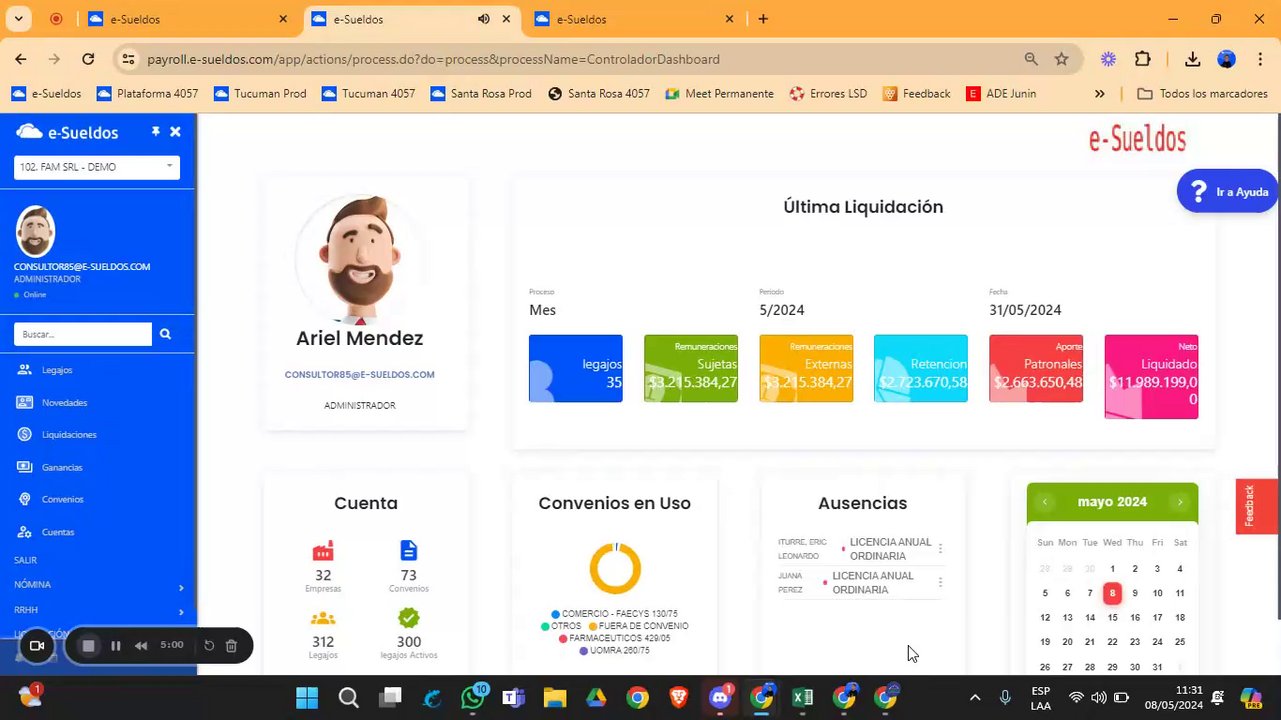Open options menu for Juana Perez absence
The image size is (1281, 720).
pos(940,582)
